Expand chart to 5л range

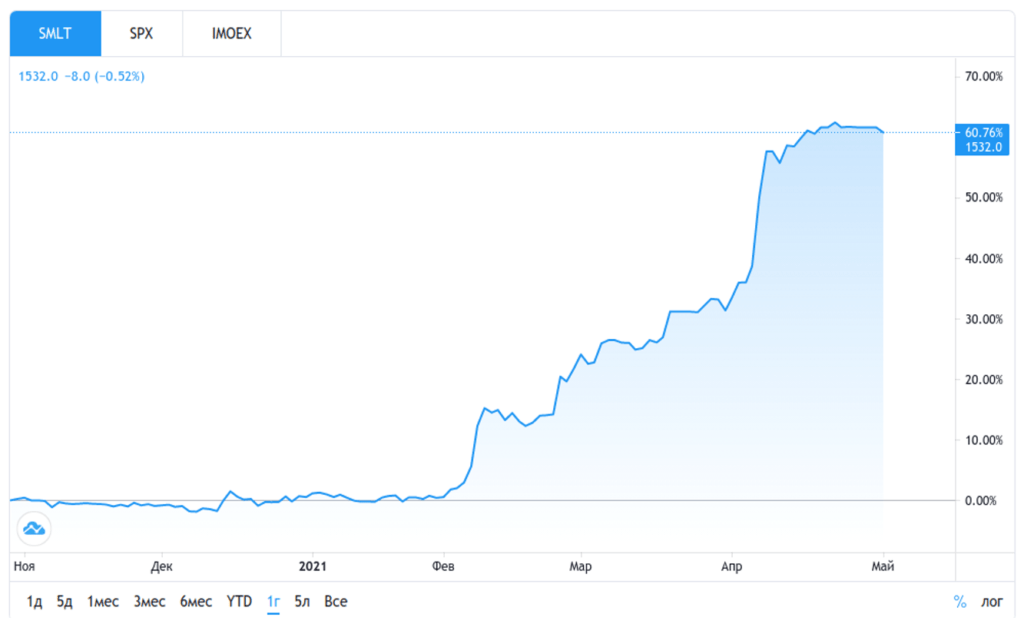(302, 601)
